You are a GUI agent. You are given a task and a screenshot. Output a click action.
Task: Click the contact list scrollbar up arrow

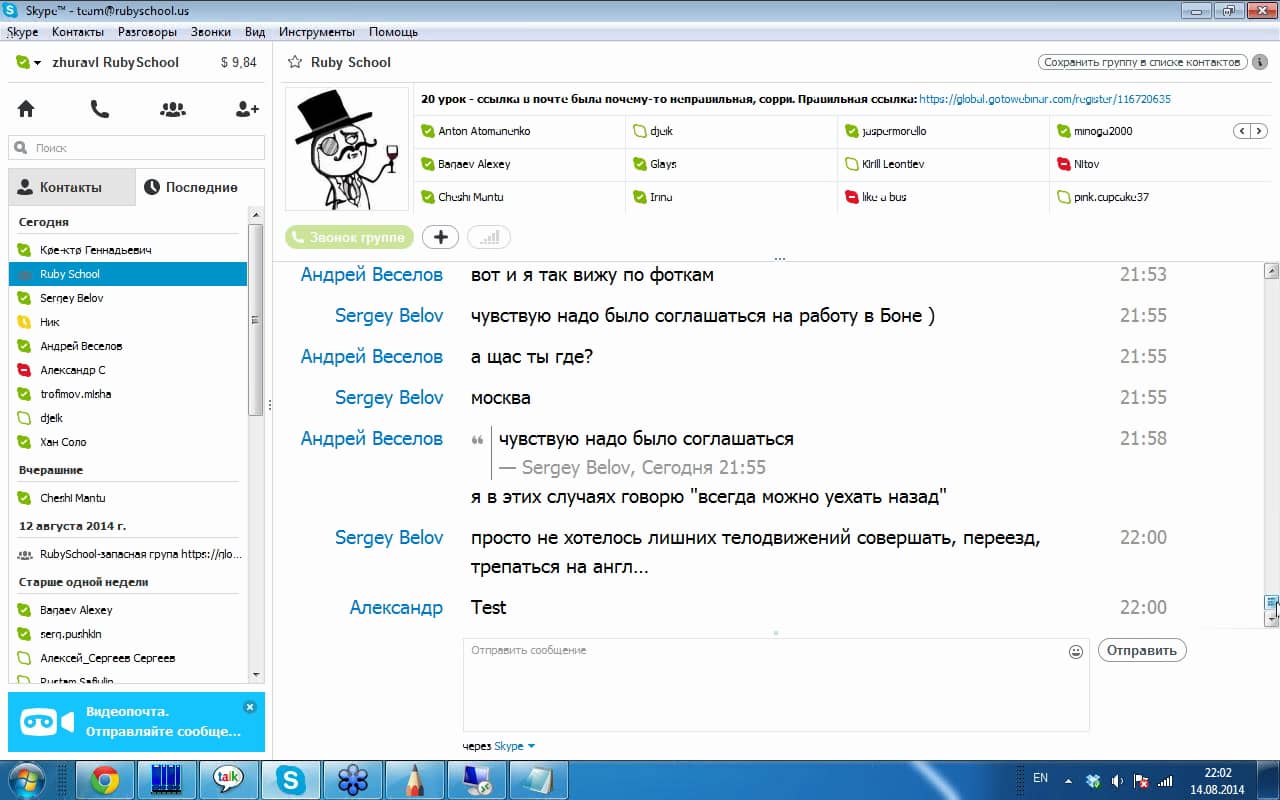coord(256,215)
